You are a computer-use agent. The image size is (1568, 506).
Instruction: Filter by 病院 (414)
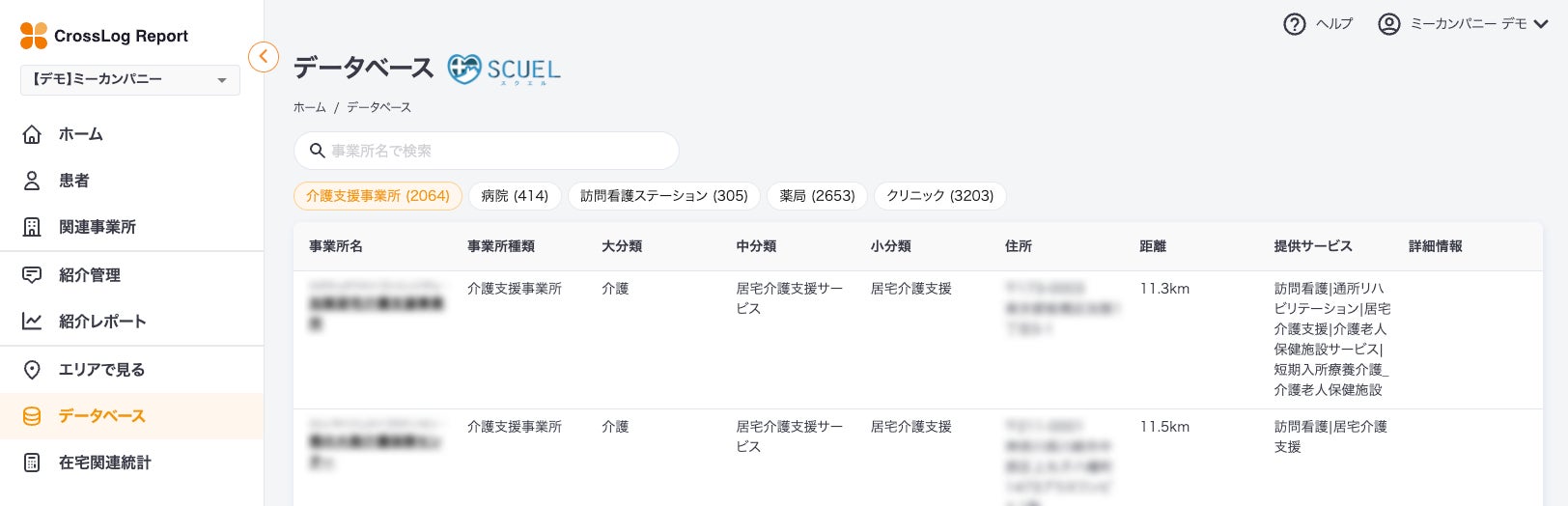pos(515,196)
